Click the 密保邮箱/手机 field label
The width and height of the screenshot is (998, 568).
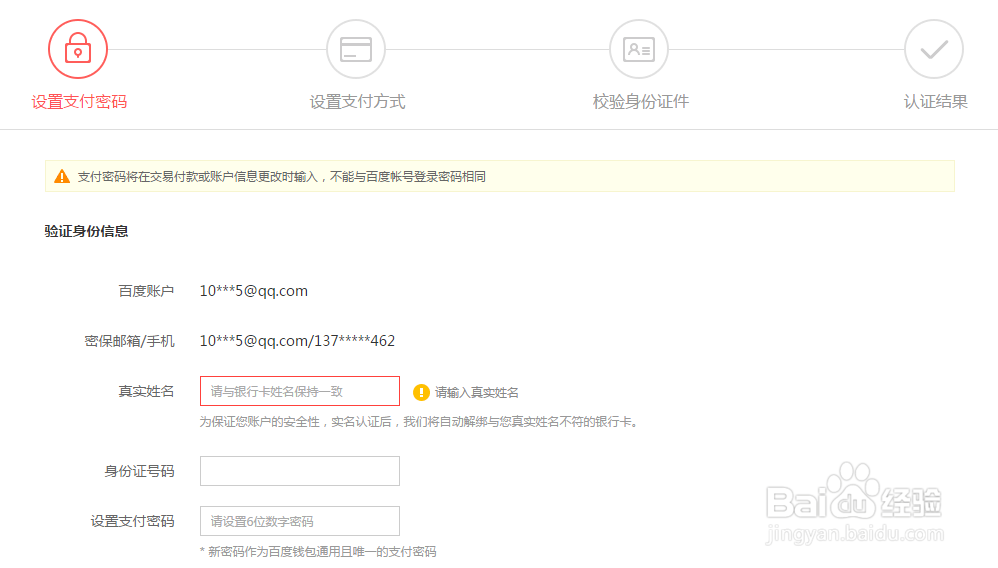129,341
